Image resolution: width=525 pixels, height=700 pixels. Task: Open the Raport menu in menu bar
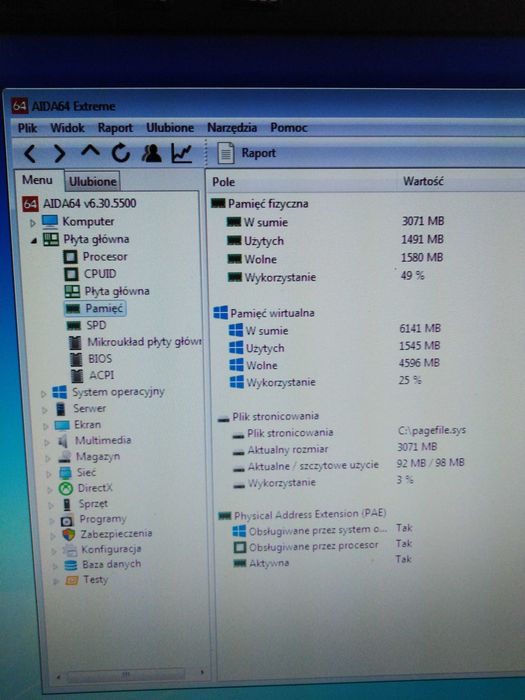click(x=115, y=128)
